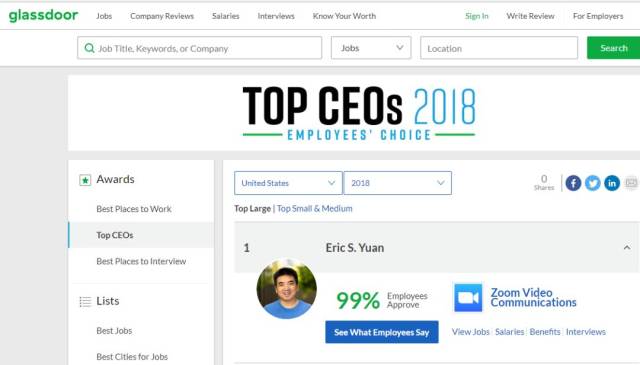Open the 2018 year dropdown

coord(398,183)
